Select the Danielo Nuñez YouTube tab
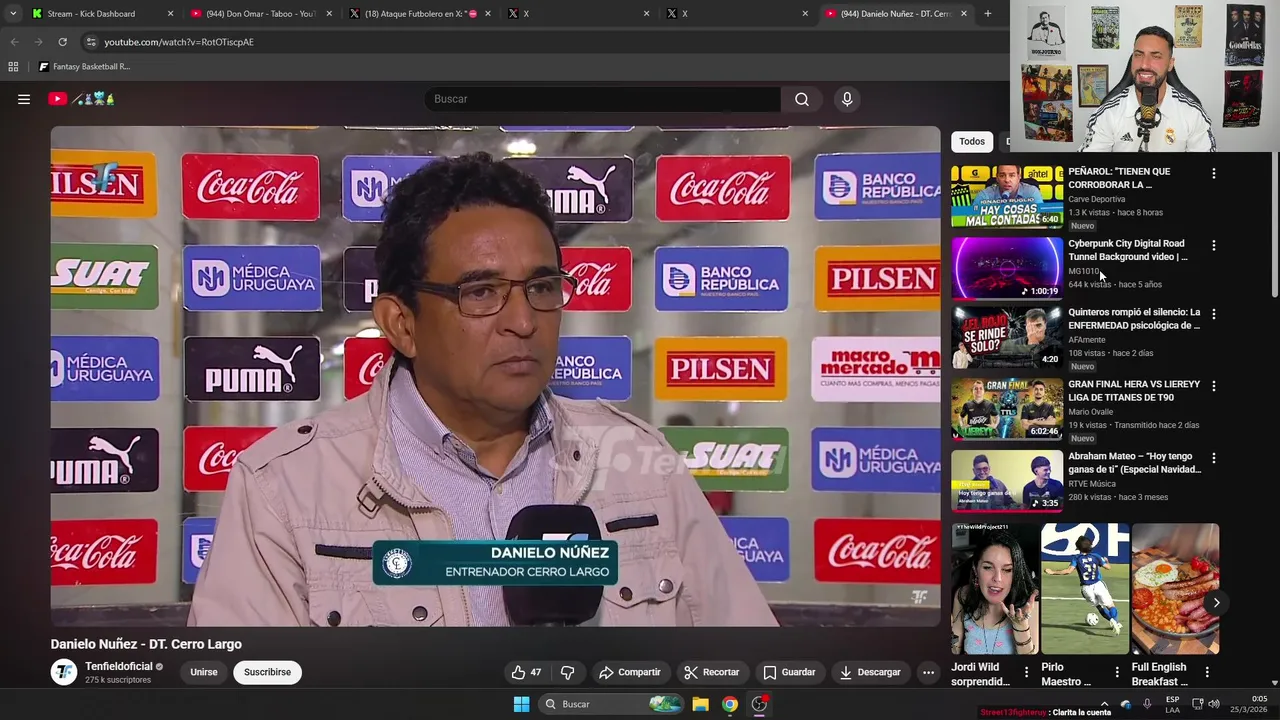This screenshot has width=1280, height=720. coord(895,14)
